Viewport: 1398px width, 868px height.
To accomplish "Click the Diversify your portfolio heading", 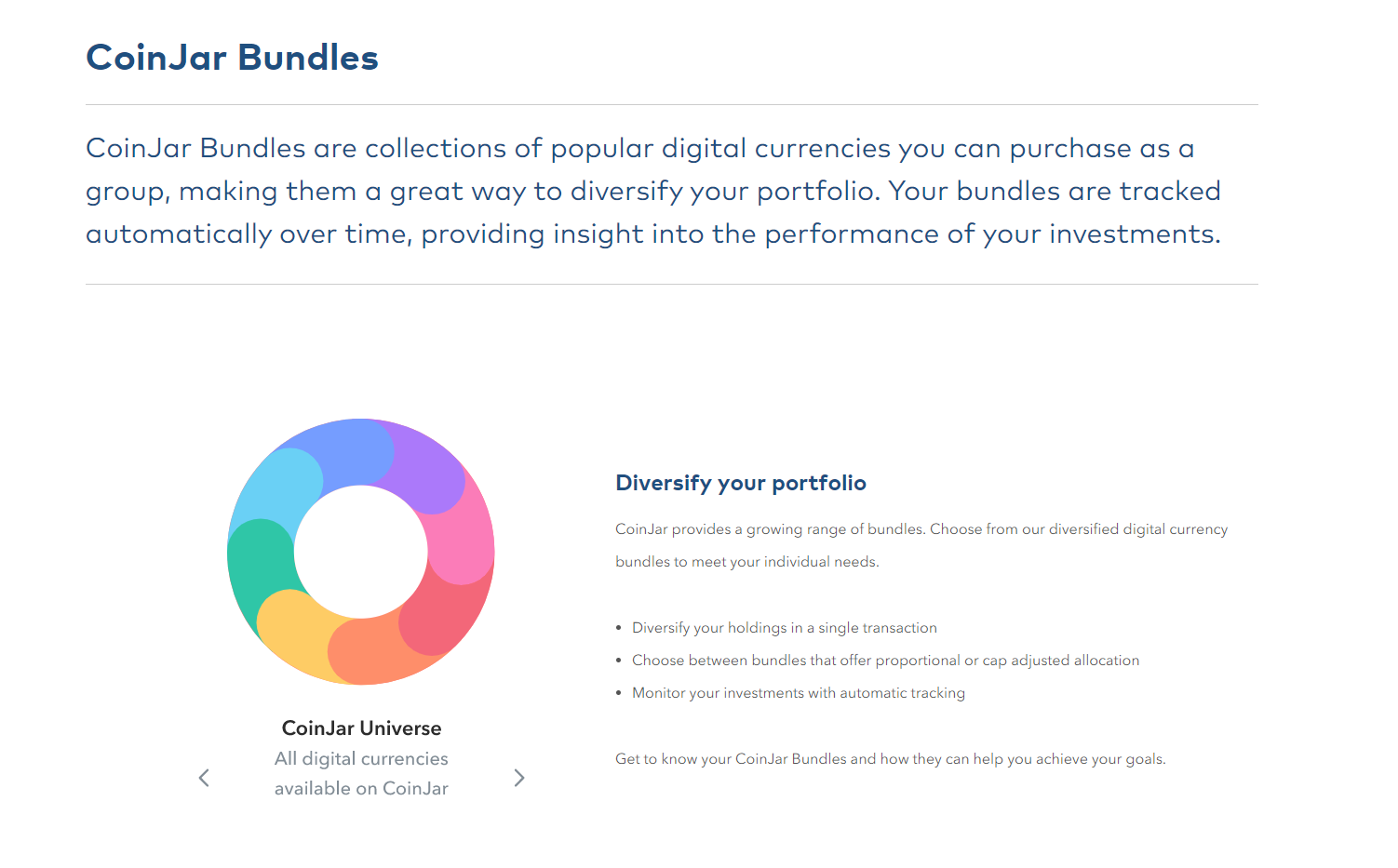I will coord(741,483).
